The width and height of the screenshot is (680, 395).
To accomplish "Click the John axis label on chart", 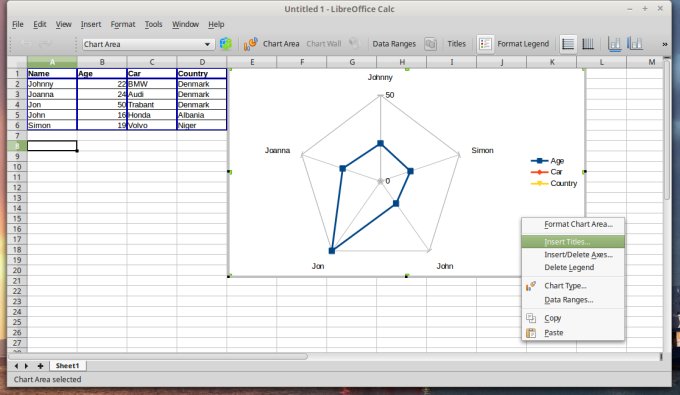I will [x=445, y=266].
